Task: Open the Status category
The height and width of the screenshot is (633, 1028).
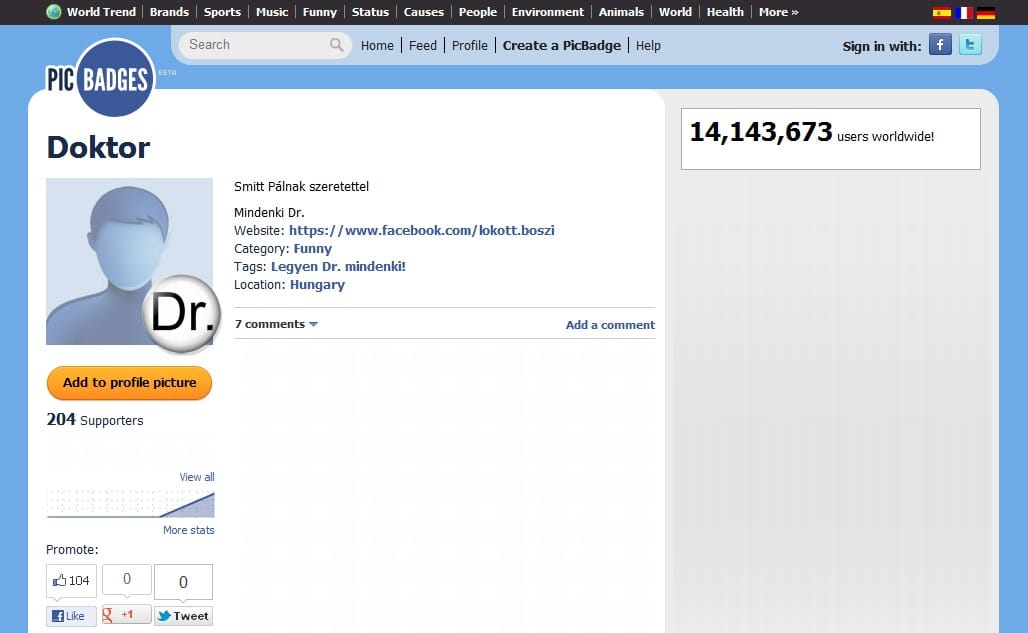Action: 370,12
